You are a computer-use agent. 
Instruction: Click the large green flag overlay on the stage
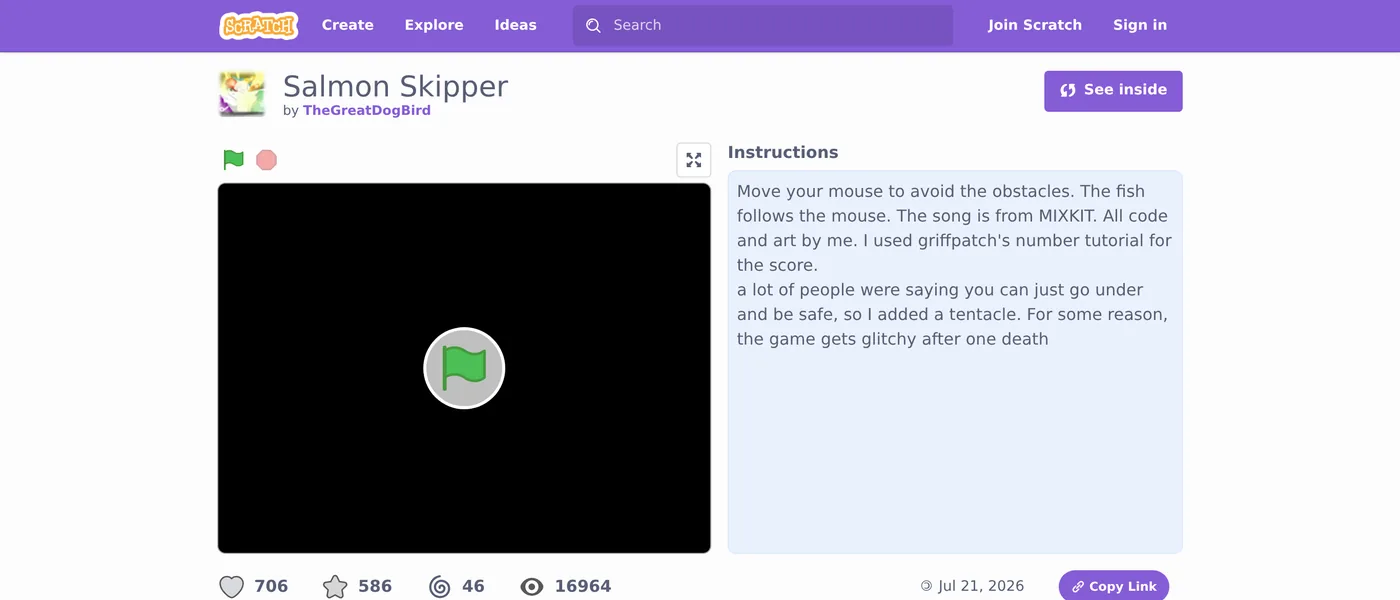coord(464,368)
